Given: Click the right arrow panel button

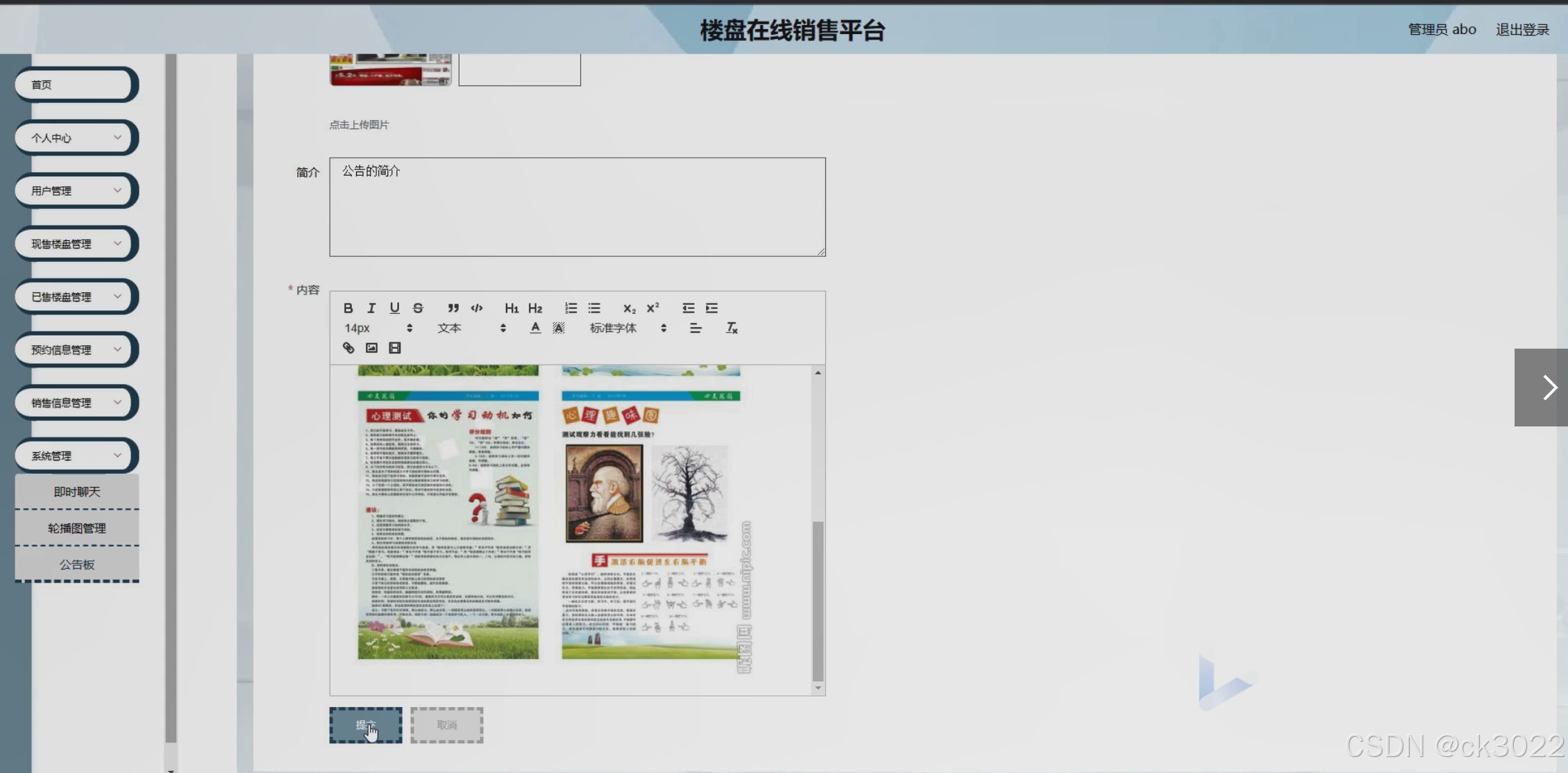Looking at the screenshot, I should click(1541, 388).
